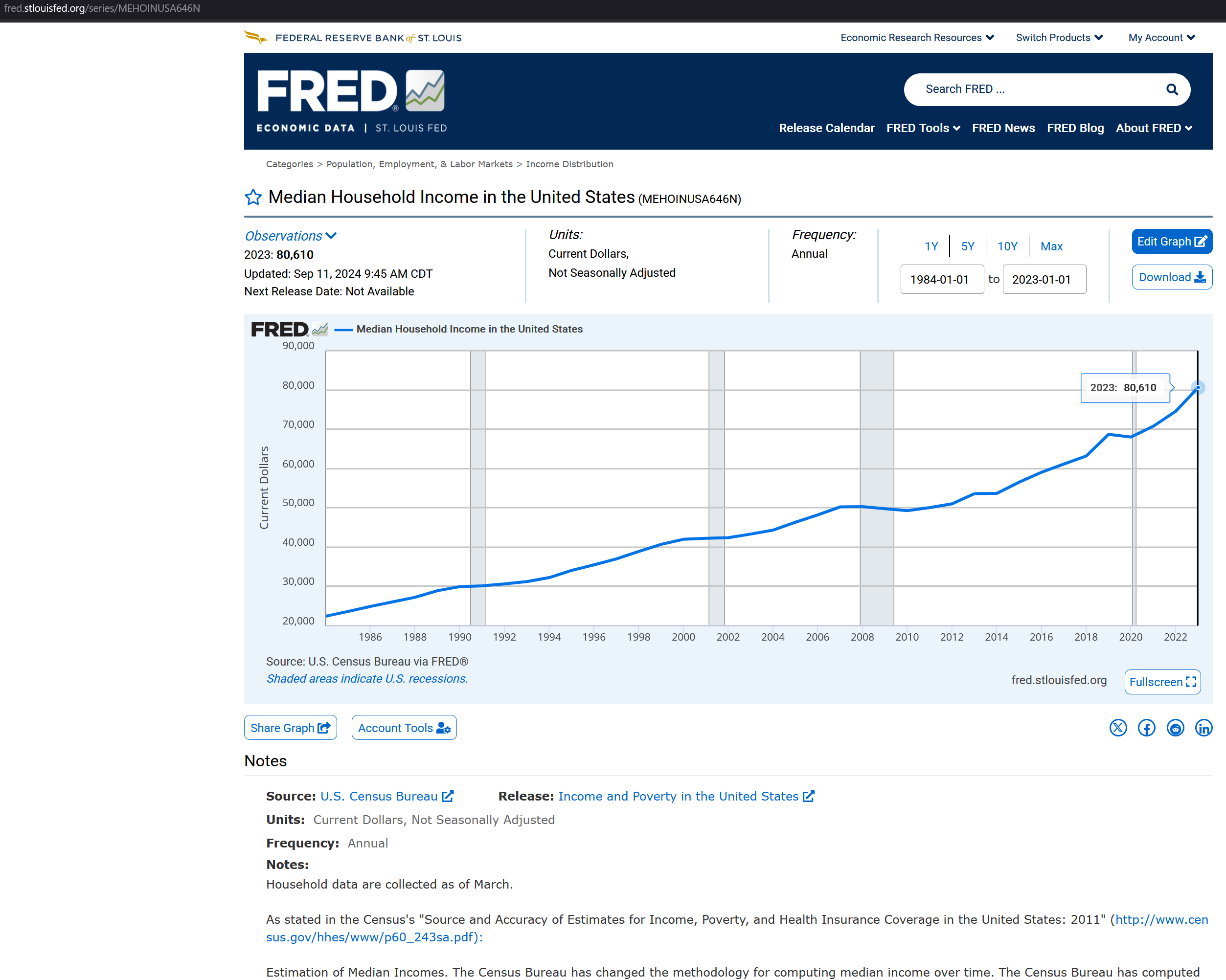
Task: Select 1Y date range
Action: click(x=931, y=246)
